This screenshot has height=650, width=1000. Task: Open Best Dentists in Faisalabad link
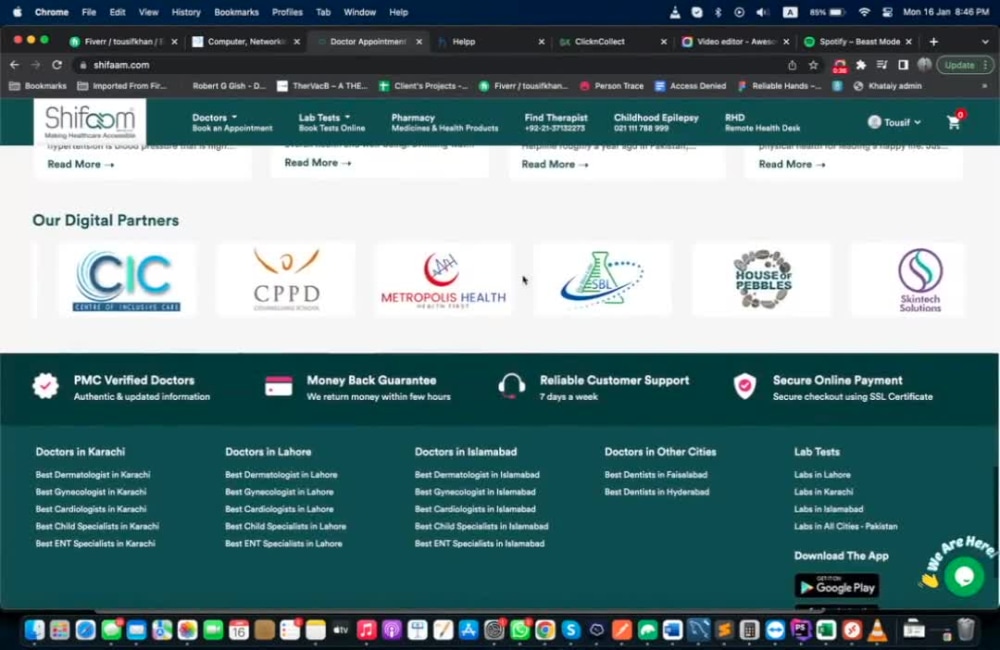(x=656, y=475)
